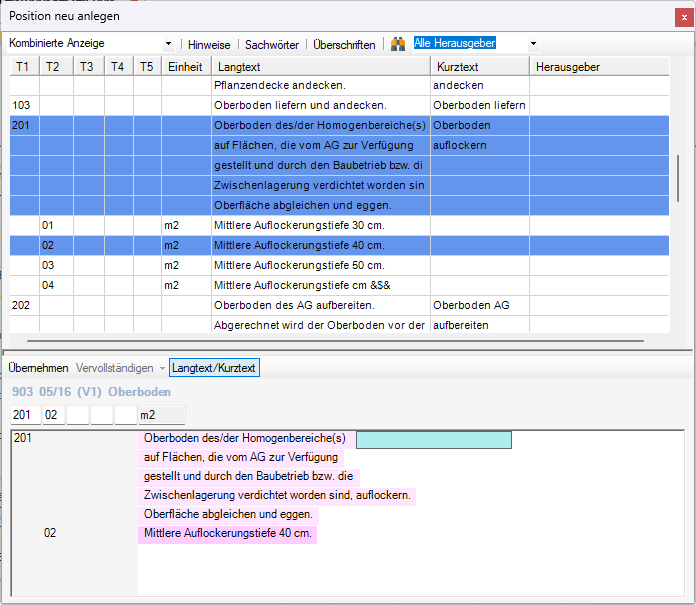Expand the Vervollständigen dropdown arrow

[162, 368]
